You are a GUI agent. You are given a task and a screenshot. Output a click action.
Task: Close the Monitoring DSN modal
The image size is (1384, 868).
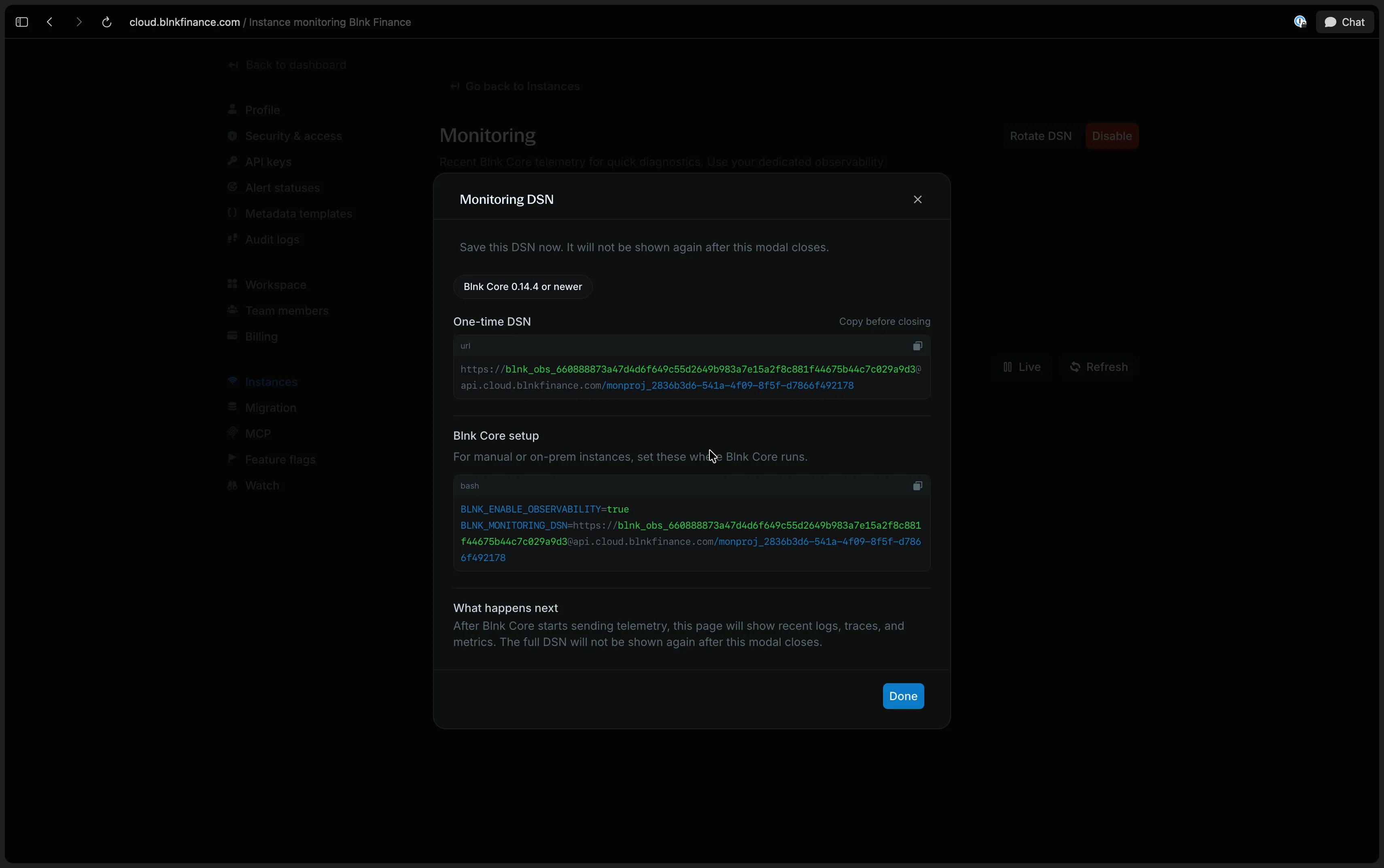[x=917, y=199]
